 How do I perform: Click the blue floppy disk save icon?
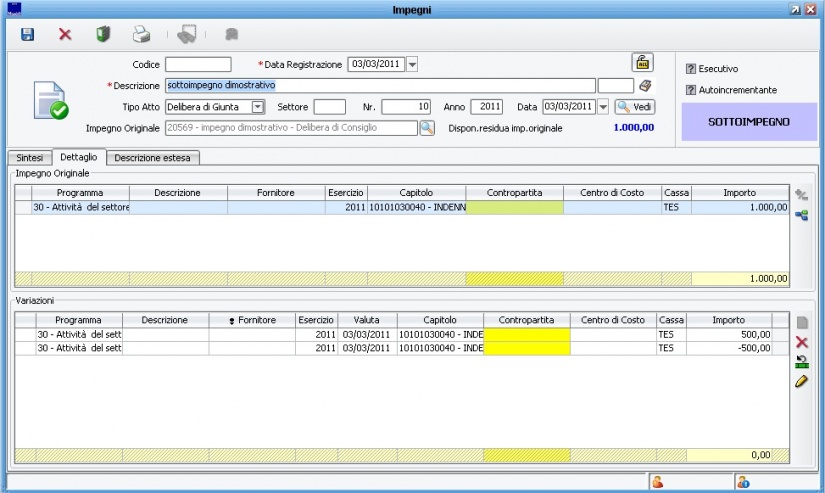tap(28, 34)
